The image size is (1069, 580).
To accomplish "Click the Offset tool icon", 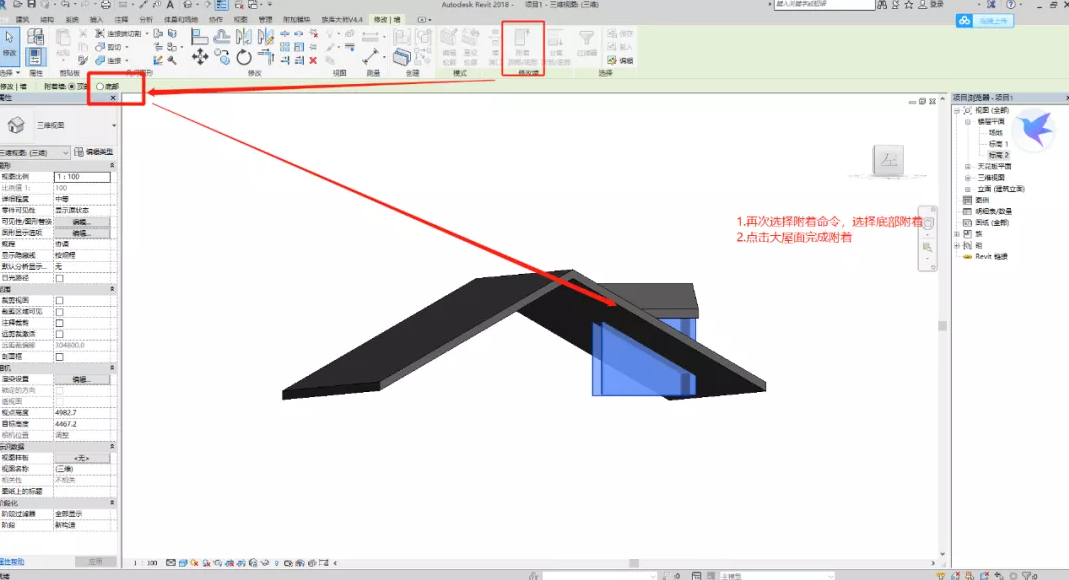I will click(x=222, y=37).
